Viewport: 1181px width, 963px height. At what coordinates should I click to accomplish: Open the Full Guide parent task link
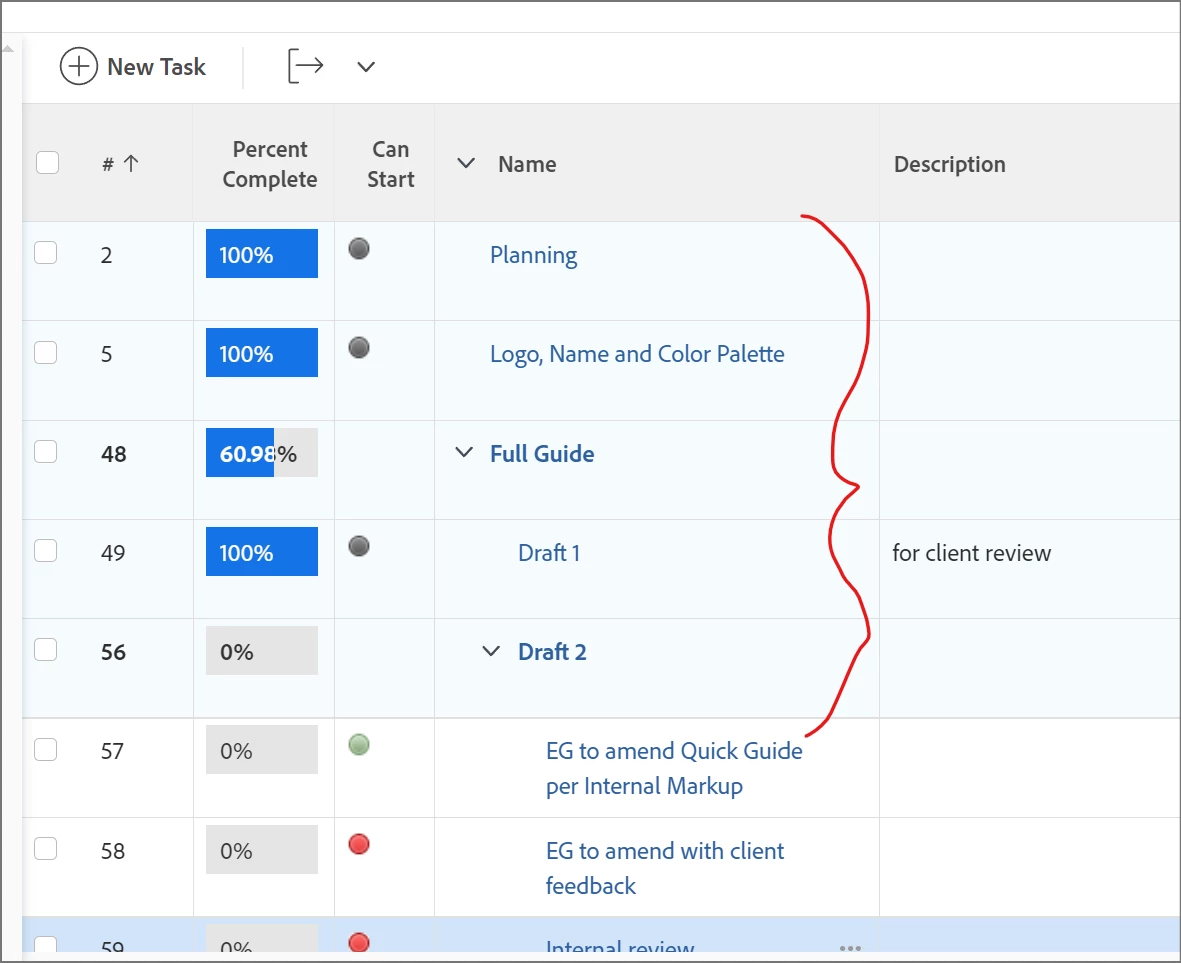[542, 453]
